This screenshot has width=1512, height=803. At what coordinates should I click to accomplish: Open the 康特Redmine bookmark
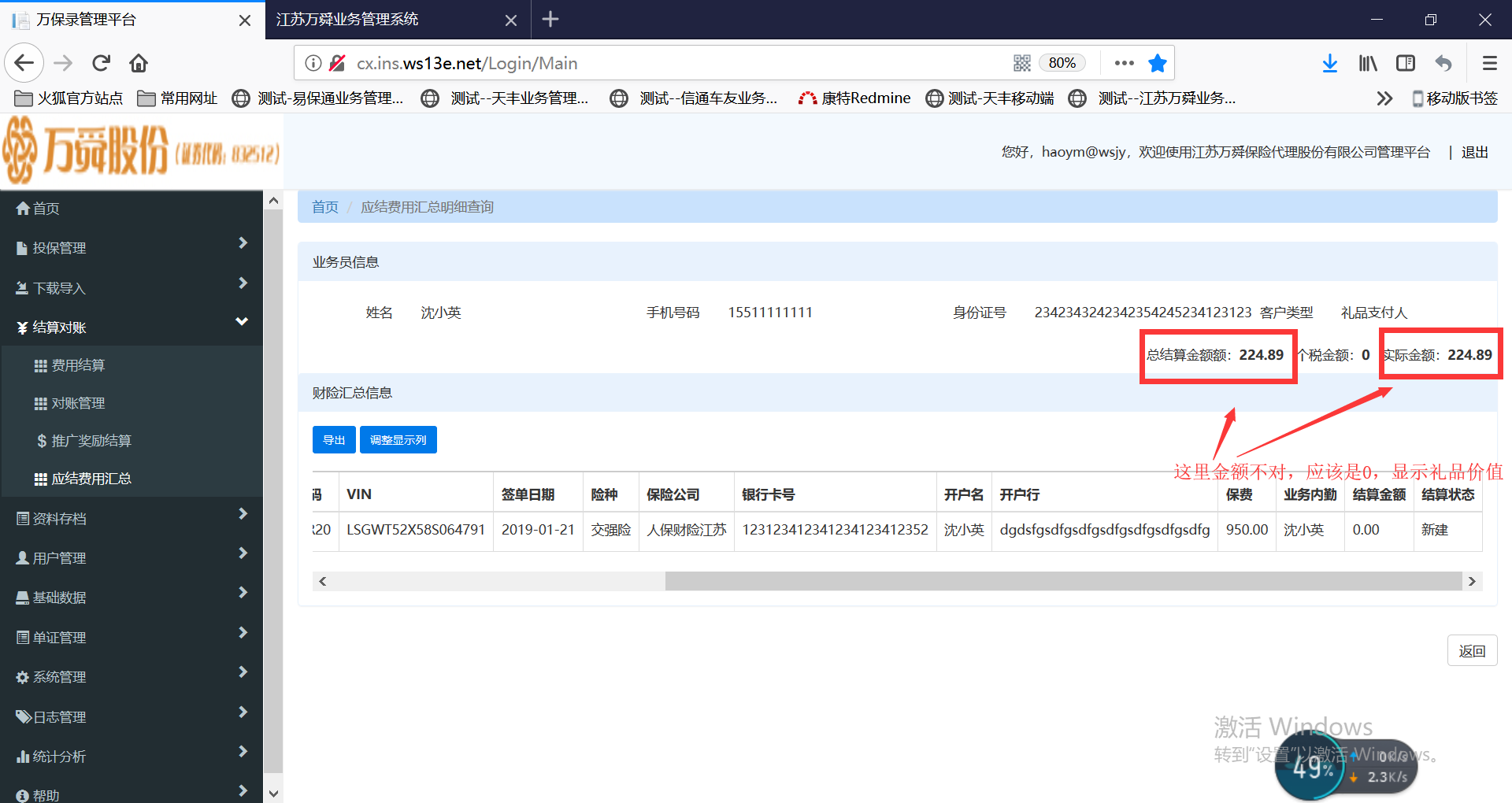point(854,98)
